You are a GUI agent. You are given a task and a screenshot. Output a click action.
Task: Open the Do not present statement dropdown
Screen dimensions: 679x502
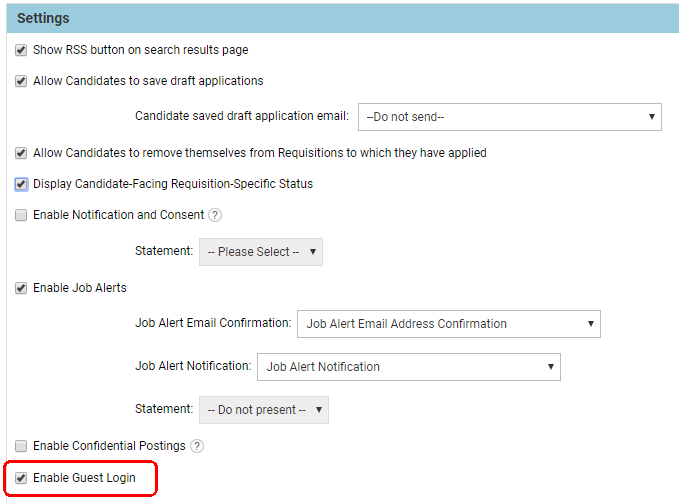264,410
